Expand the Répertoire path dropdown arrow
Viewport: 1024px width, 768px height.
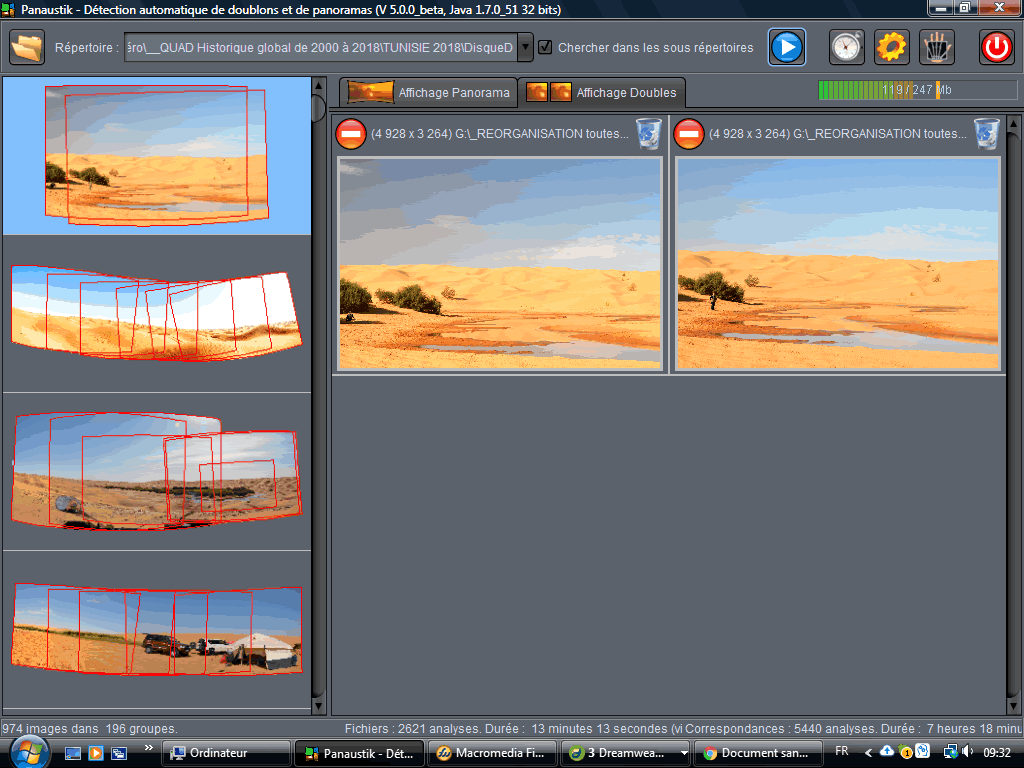[525, 47]
